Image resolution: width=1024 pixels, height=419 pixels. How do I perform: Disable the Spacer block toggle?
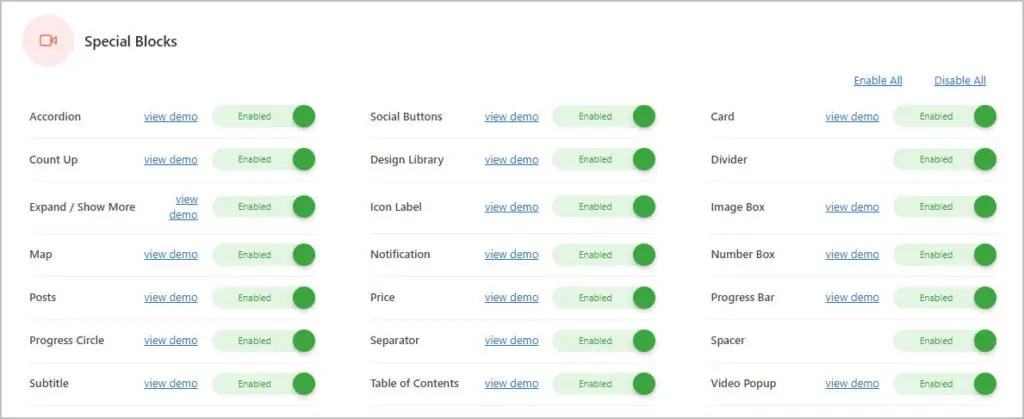coord(945,341)
